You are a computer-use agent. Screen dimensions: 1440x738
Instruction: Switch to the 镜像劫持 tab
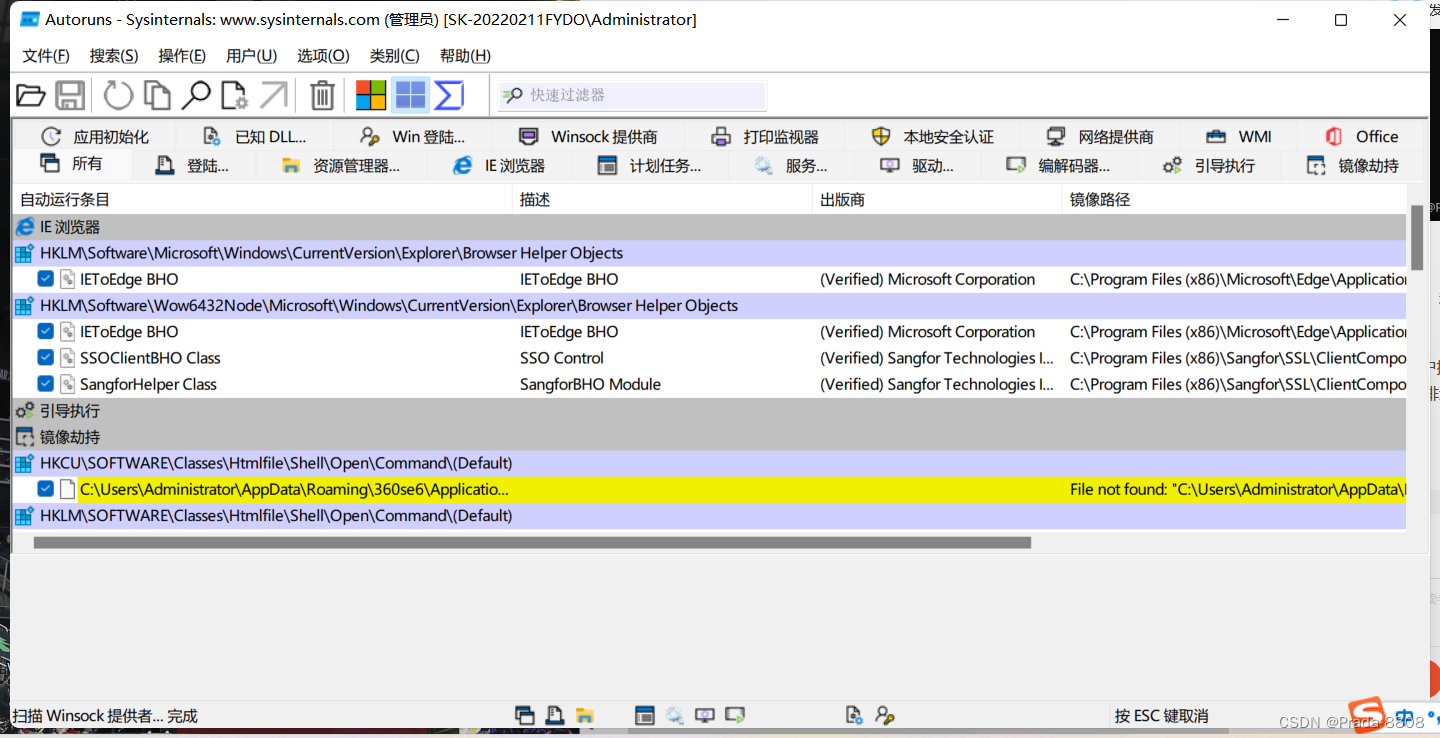click(1353, 166)
